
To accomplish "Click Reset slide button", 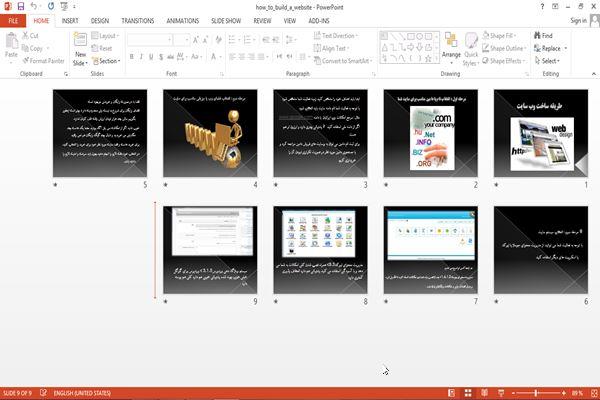I will pos(102,48).
